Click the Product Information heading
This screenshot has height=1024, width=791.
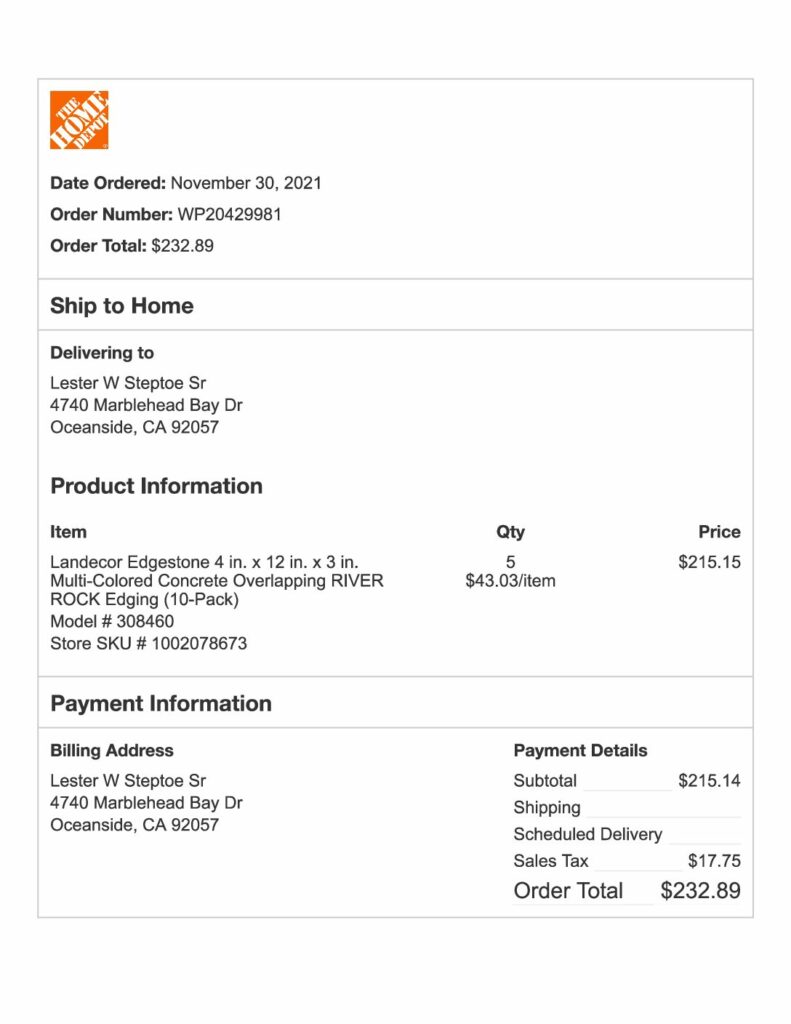pyautogui.click(x=157, y=486)
